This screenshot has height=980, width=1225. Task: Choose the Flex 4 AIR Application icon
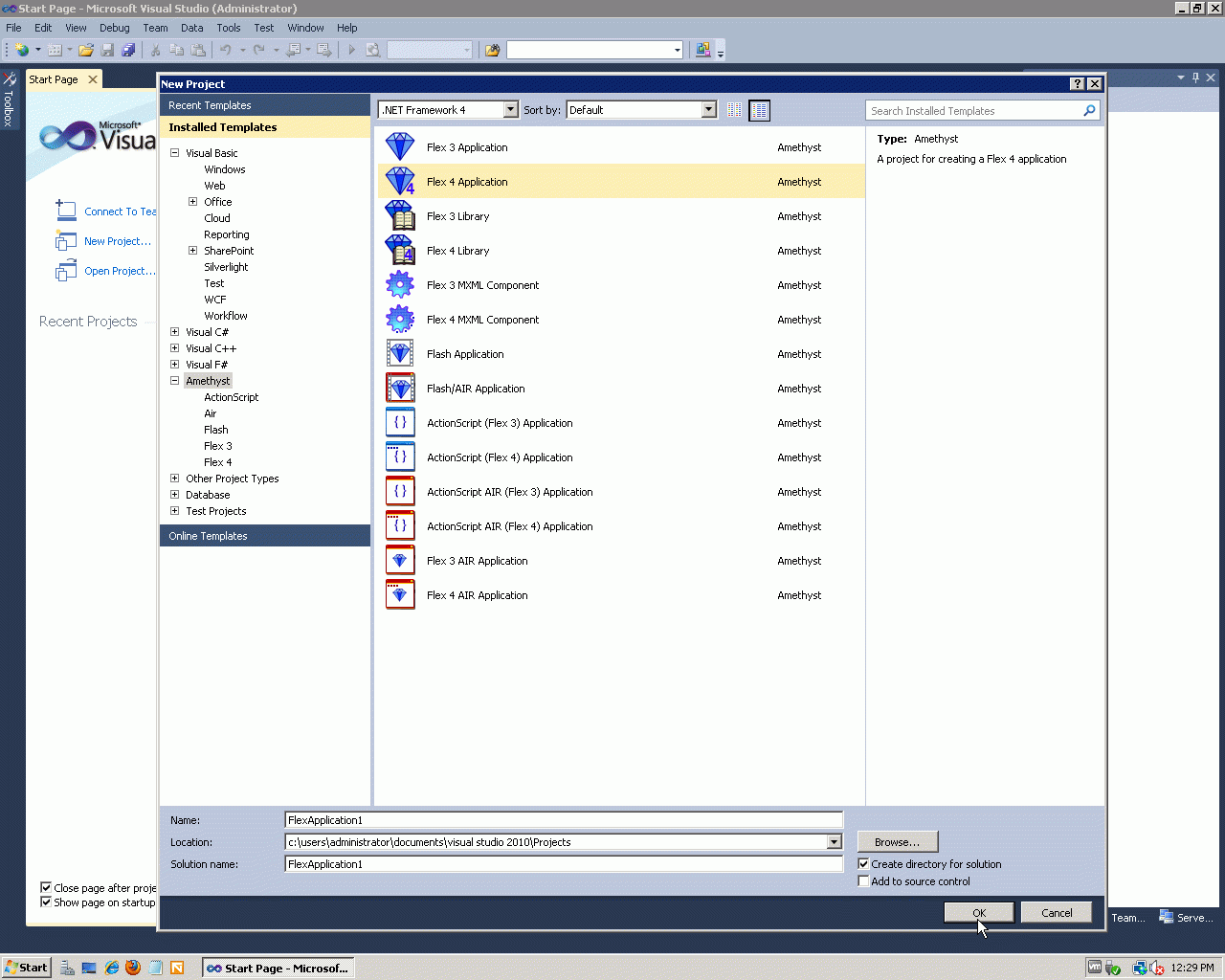pyautogui.click(x=400, y=595)
